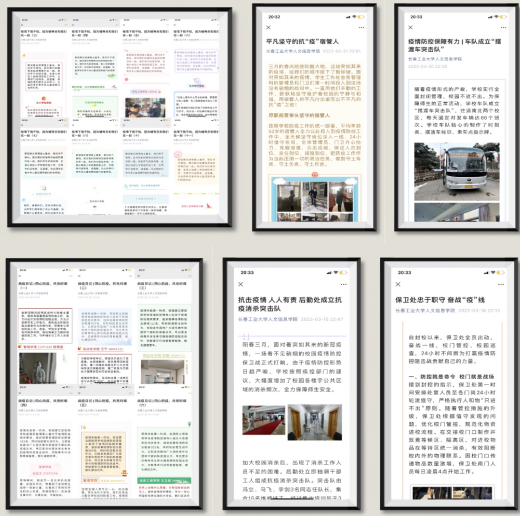
Task: Open the dormitory staff photo collage
Action: [x=315, y=199]
